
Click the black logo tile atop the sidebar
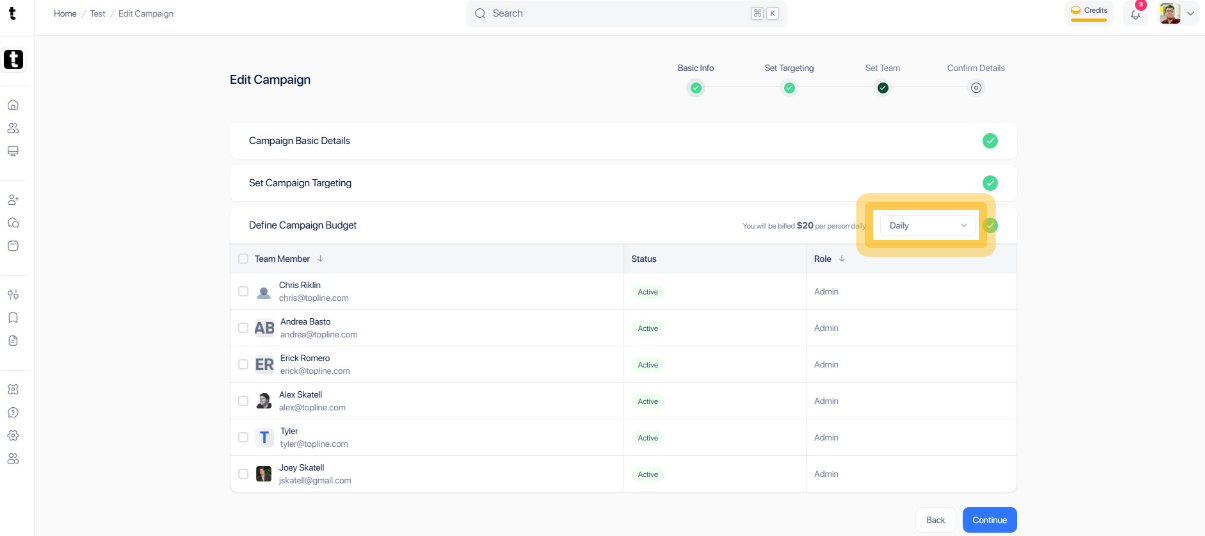(13, 60)
